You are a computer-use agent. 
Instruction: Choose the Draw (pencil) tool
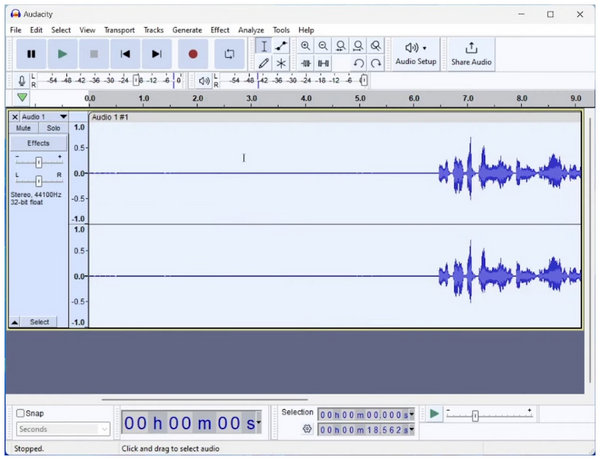tap(264, 63)
